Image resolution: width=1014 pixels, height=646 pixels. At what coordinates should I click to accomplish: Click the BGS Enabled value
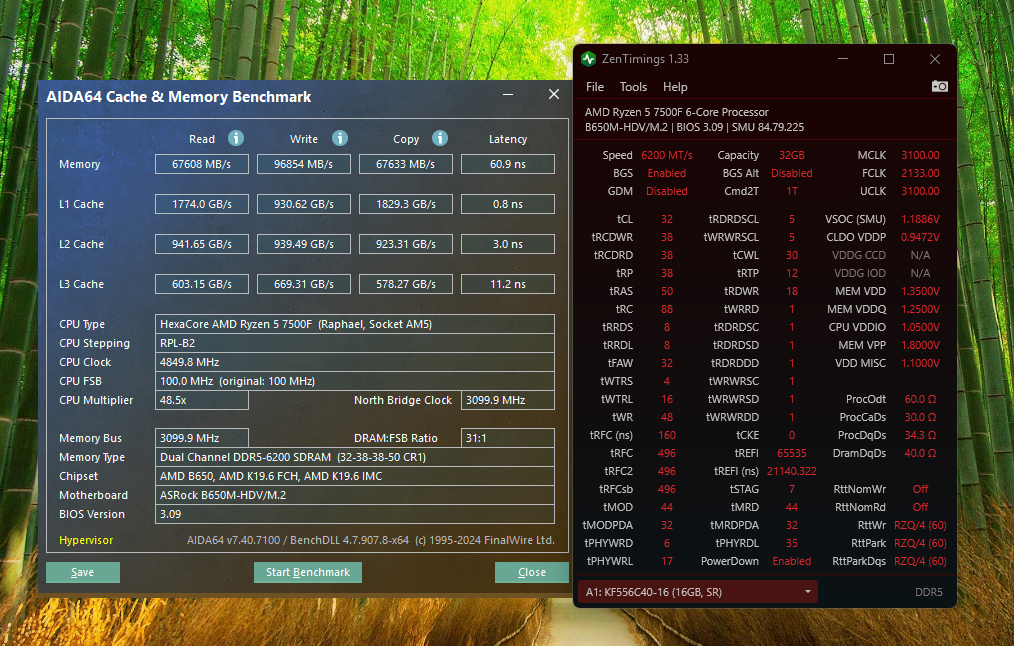coord(667,173)
